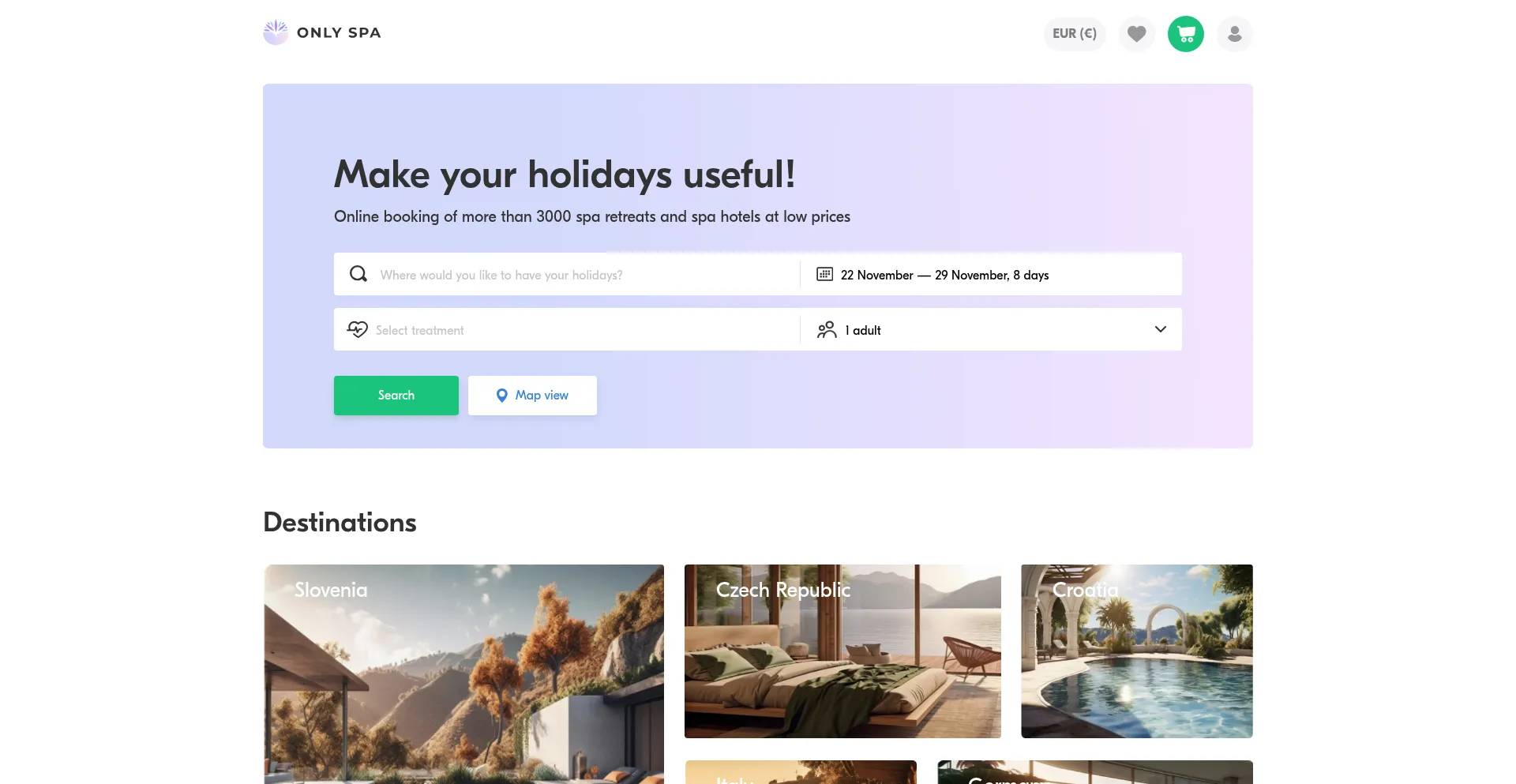Click the search magnifier icon
Image resolution: width=1516 pixels, height=784 pixels.
[x=358, y=274]
